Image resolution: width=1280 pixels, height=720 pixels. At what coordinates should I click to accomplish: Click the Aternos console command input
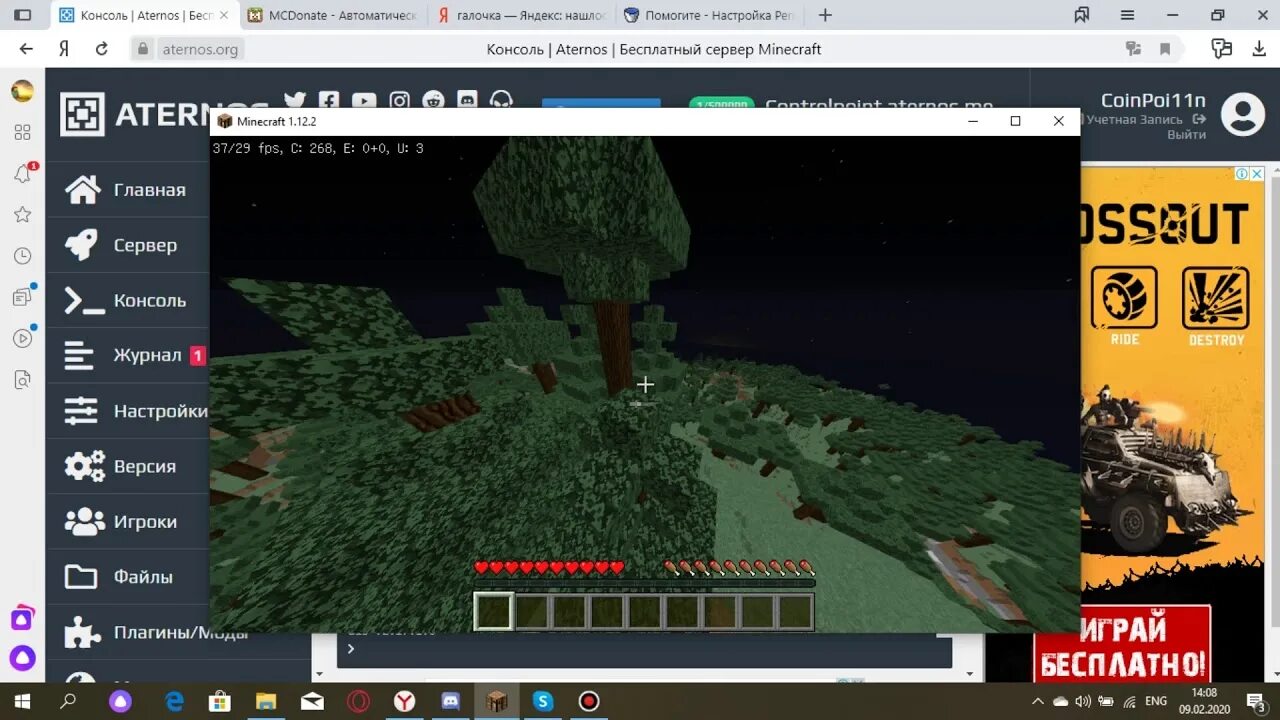tap(645, 650)
